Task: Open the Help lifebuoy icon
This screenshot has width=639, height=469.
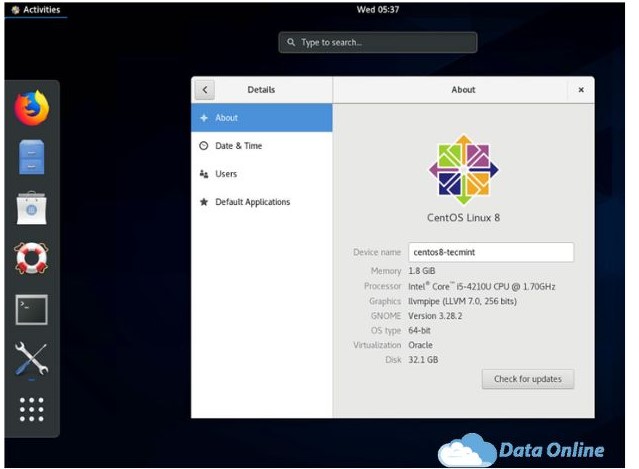Action: 32,258
